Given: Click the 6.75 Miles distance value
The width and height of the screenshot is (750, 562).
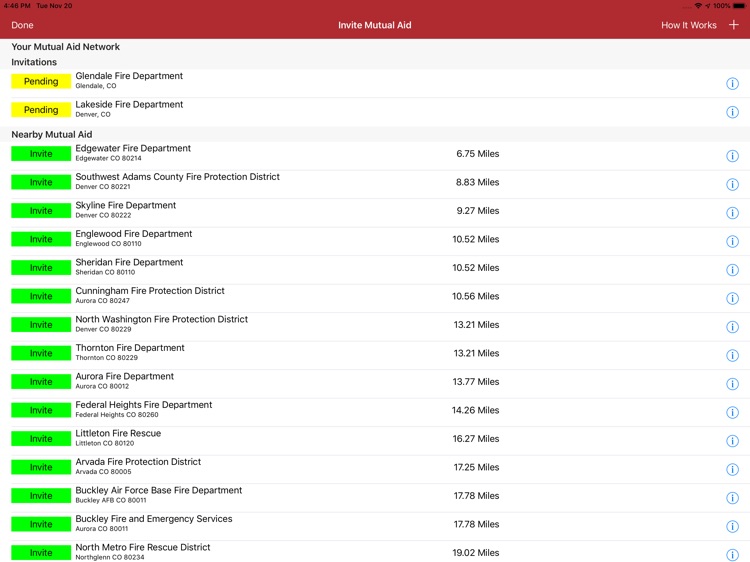Looking at the screenshot, I should (x=477, y=154).
